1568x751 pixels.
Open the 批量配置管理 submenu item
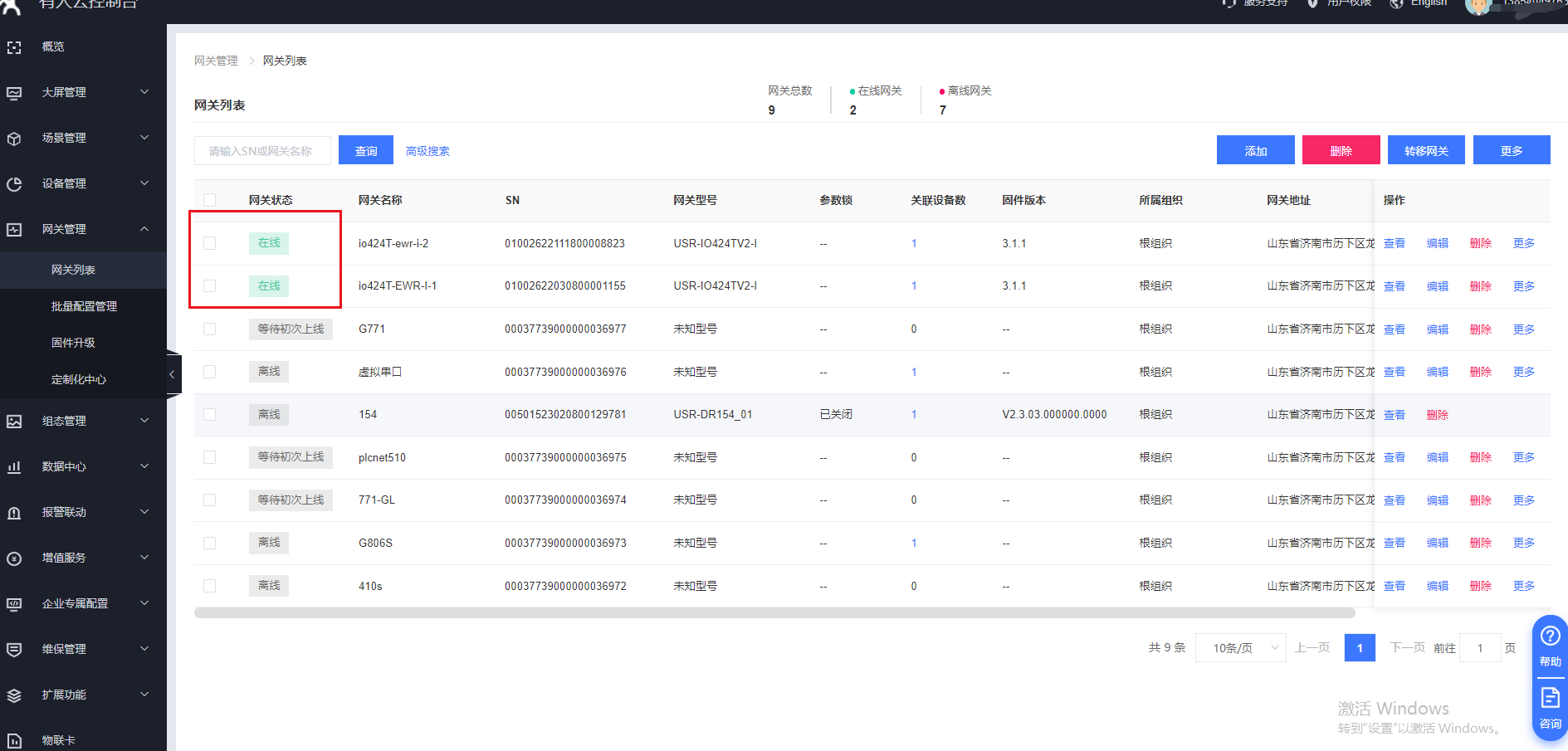coord(84,306)
